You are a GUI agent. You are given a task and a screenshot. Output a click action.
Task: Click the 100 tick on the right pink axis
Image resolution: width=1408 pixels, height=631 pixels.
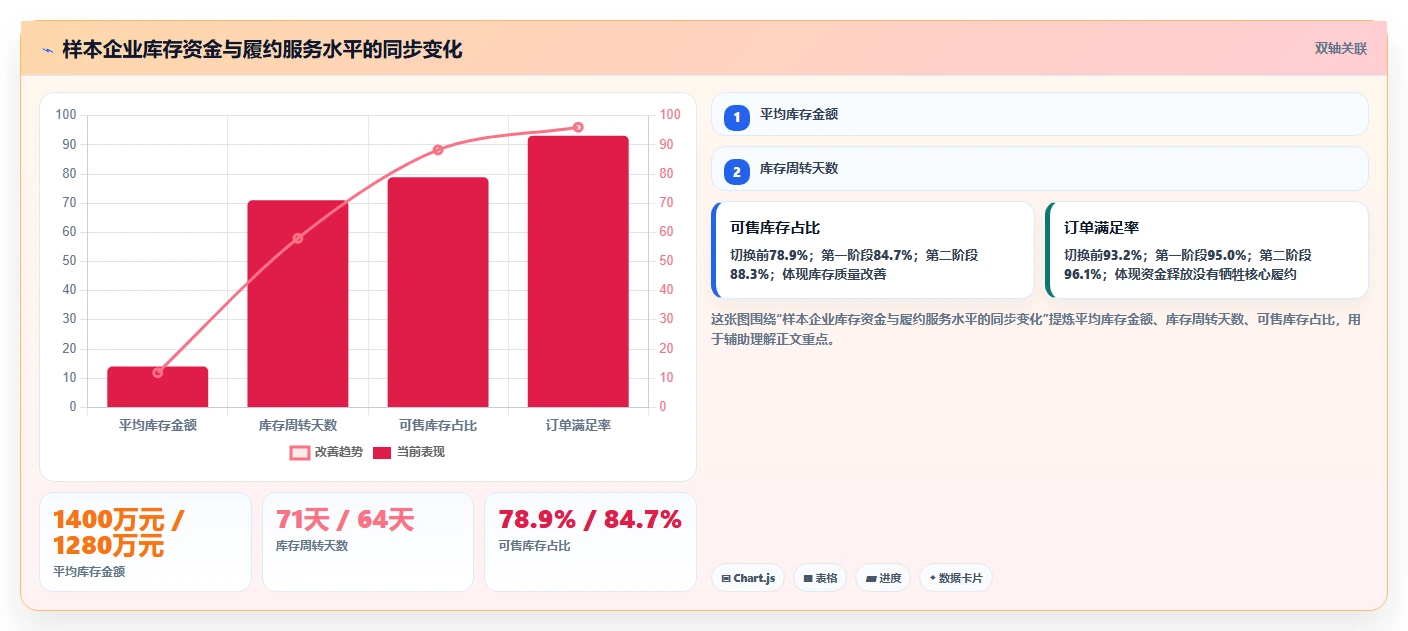(x=670, y=115)
